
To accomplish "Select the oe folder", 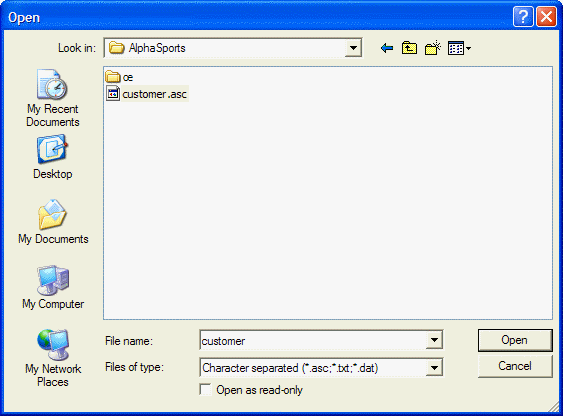I will click(120, 77).
